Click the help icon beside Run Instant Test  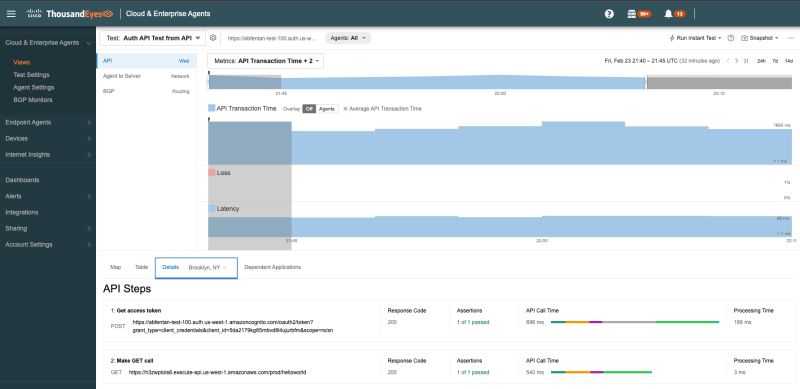point(731,38)
